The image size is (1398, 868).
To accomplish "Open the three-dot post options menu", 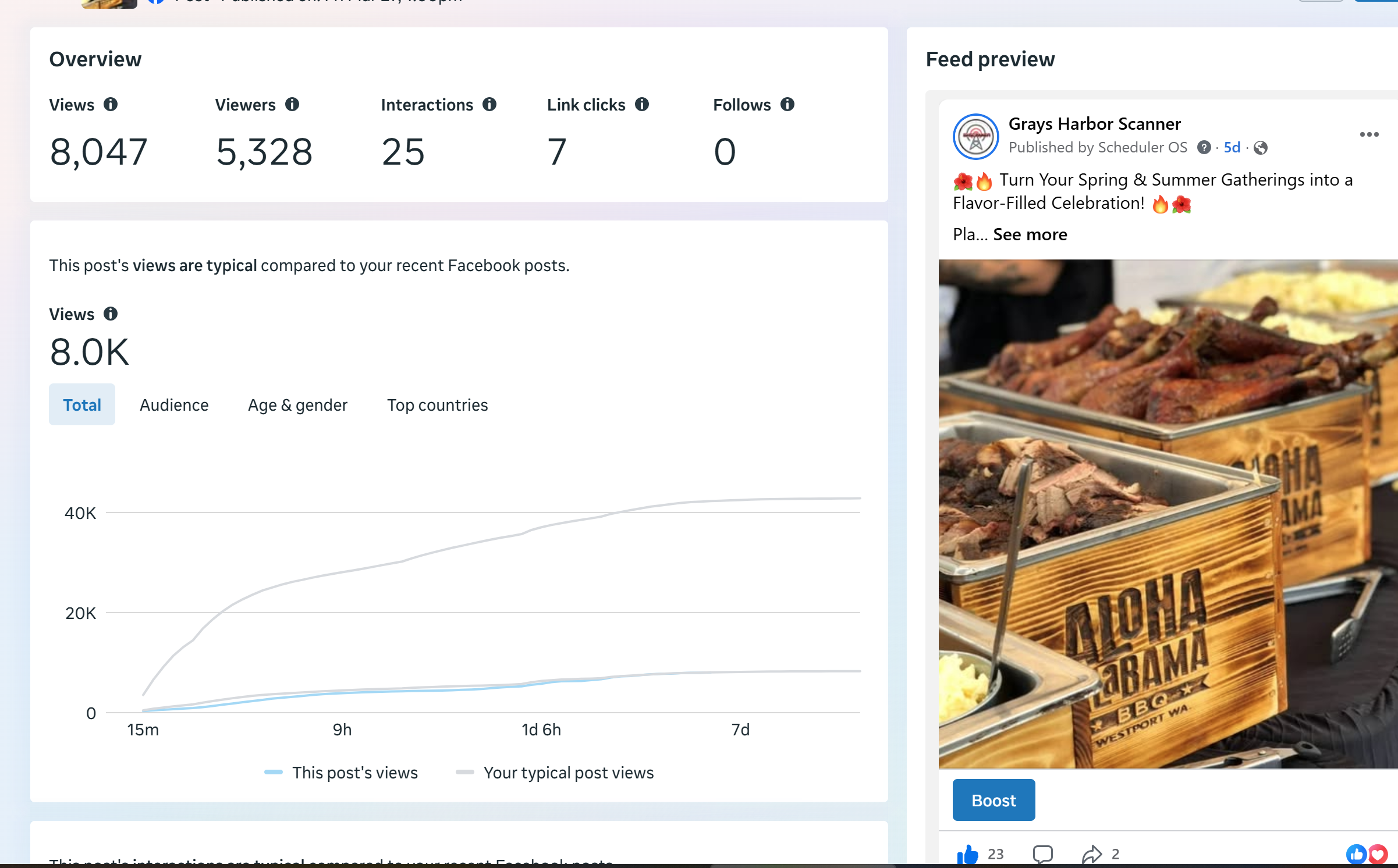I will pos(1369,135).
